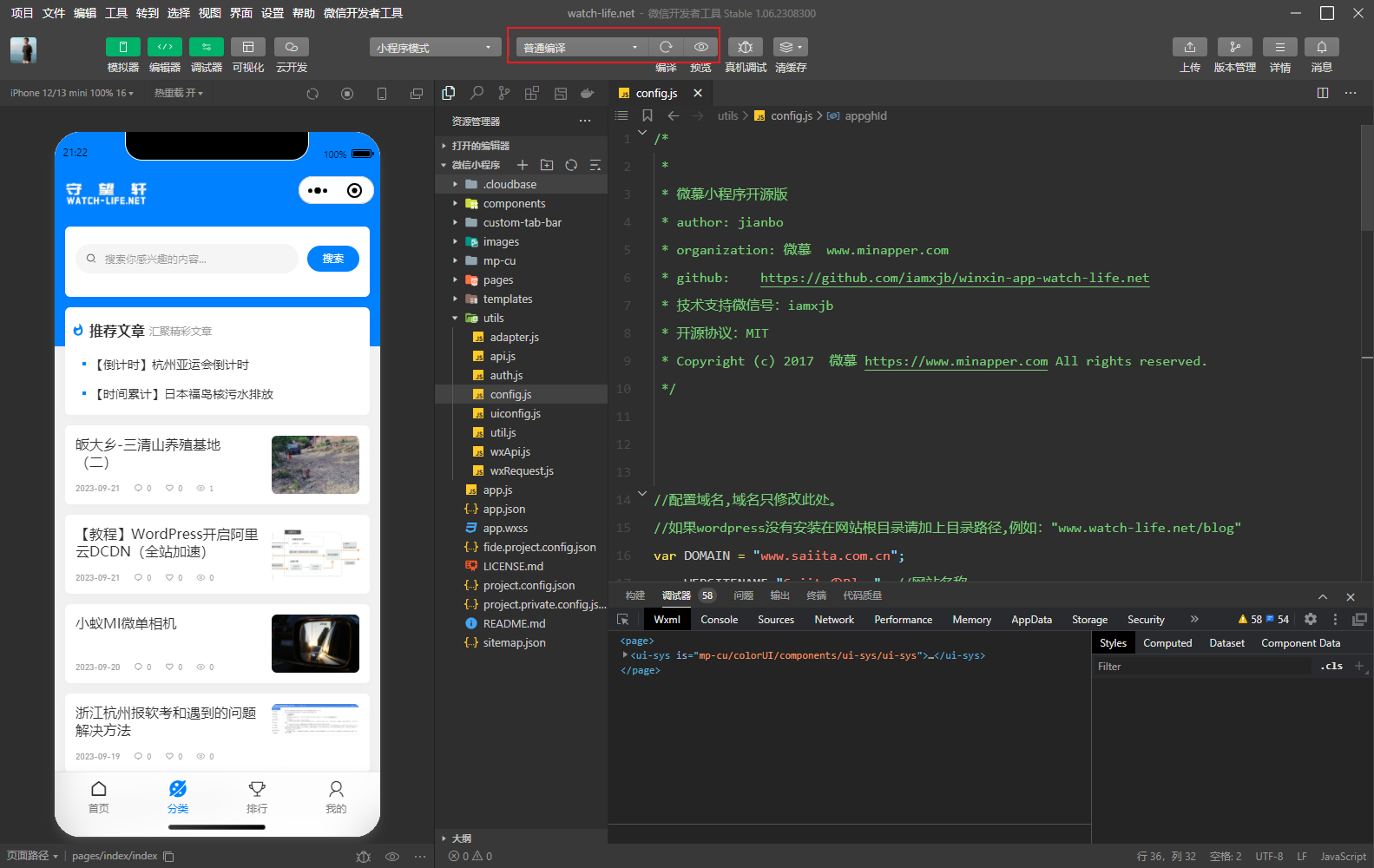
Task: Open source control icon in sidebar
Action: [504, 93]
